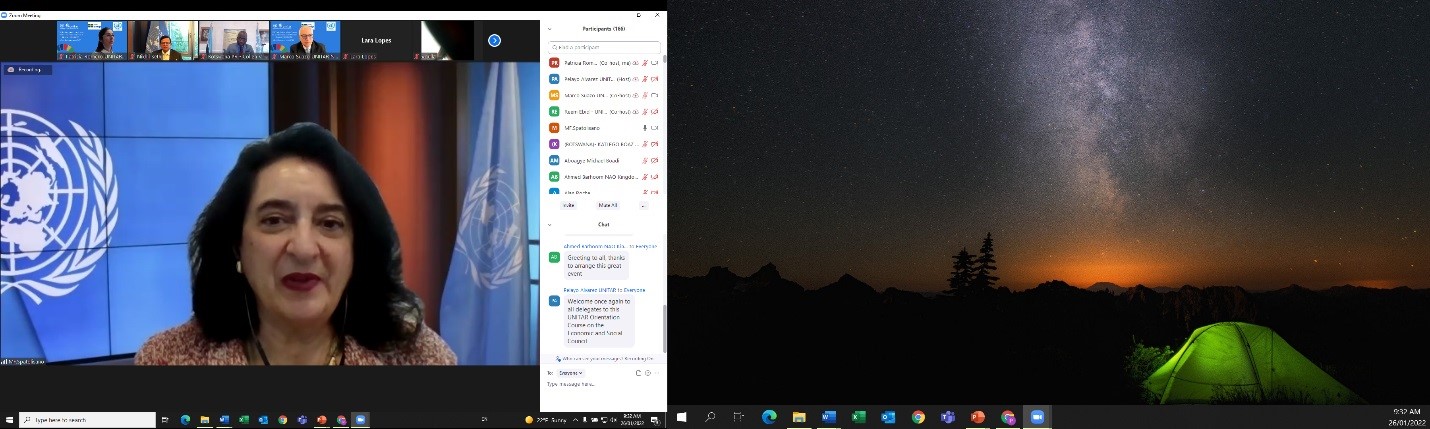
Task: Open Excel from right taskbar
Action: click(858, 417)
